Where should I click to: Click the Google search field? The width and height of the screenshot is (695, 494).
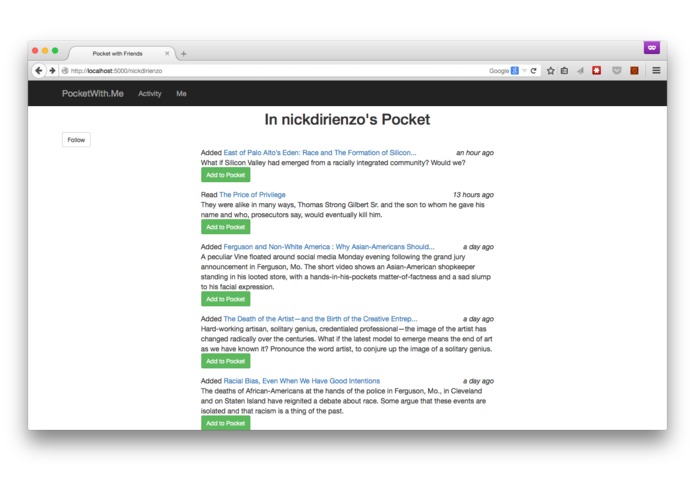point(497,71)
